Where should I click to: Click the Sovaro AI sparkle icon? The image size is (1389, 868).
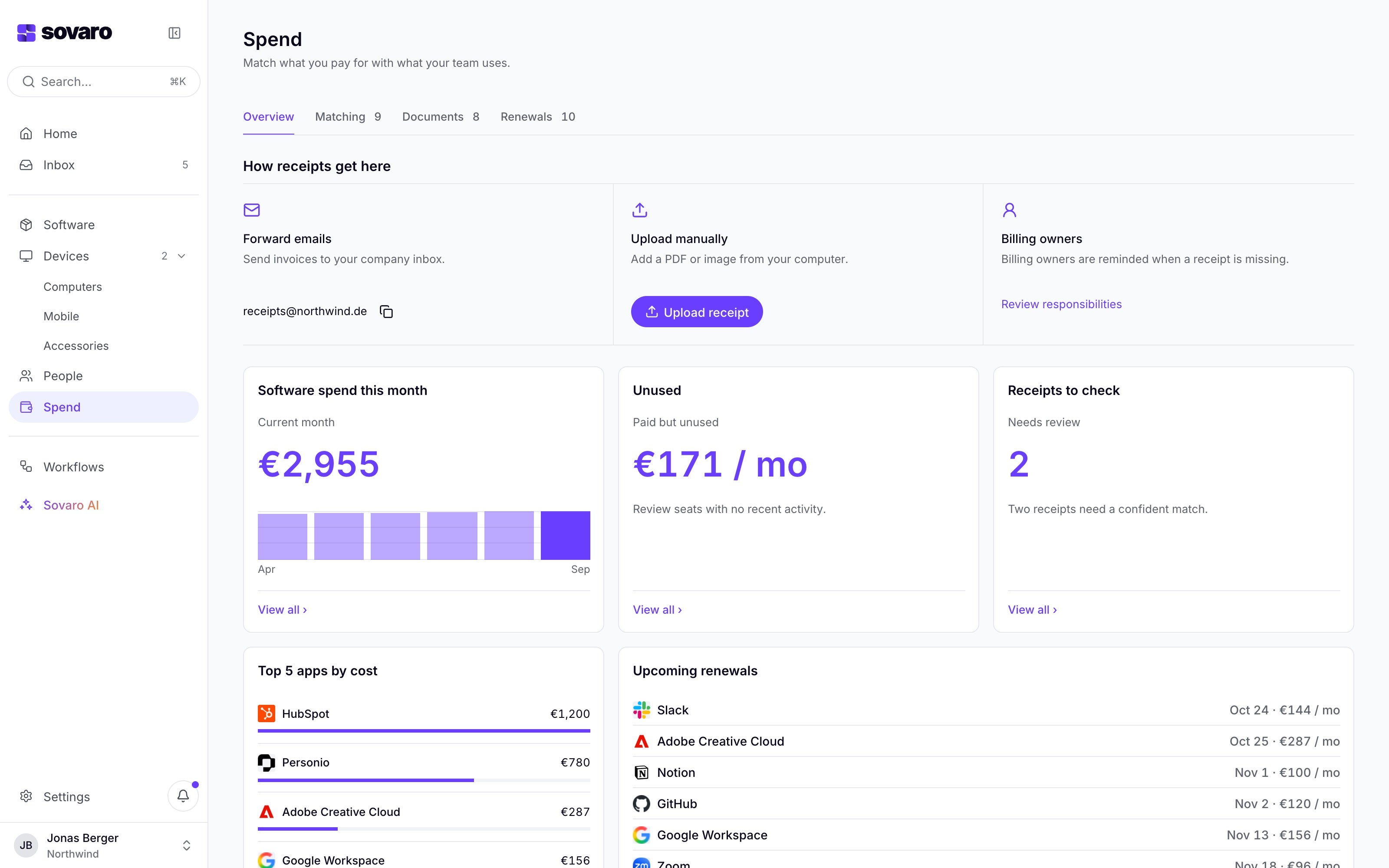[26, 505]
